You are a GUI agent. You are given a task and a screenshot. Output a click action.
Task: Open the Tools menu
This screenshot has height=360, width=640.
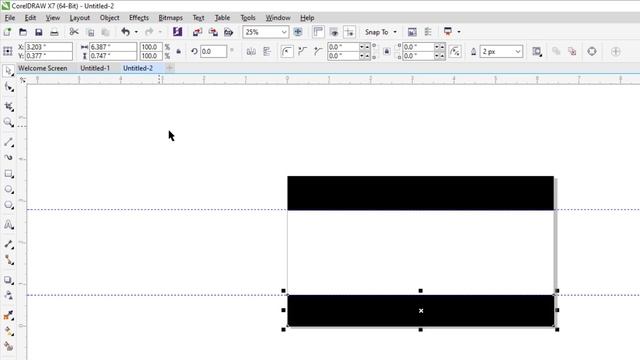[248, 18]
